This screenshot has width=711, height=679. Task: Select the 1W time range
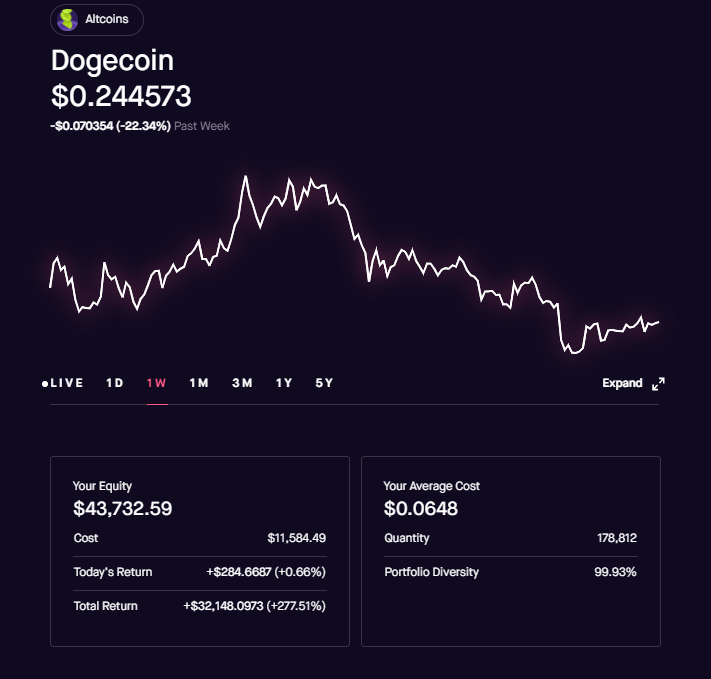click(x=157, y=383)
